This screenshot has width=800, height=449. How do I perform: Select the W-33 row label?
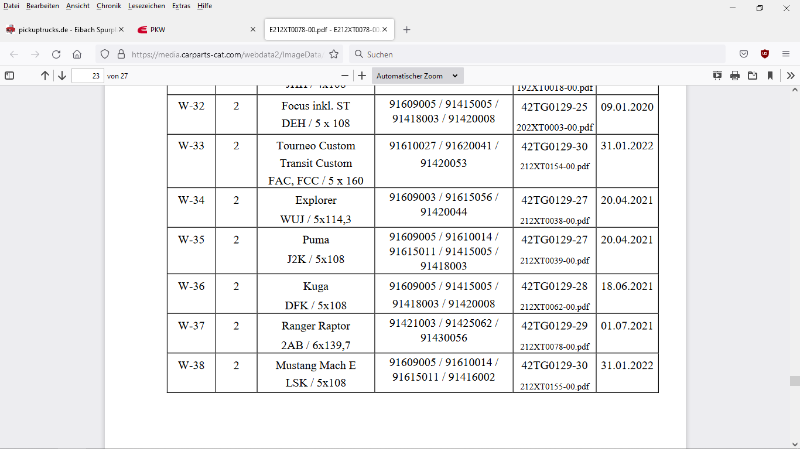191,145
